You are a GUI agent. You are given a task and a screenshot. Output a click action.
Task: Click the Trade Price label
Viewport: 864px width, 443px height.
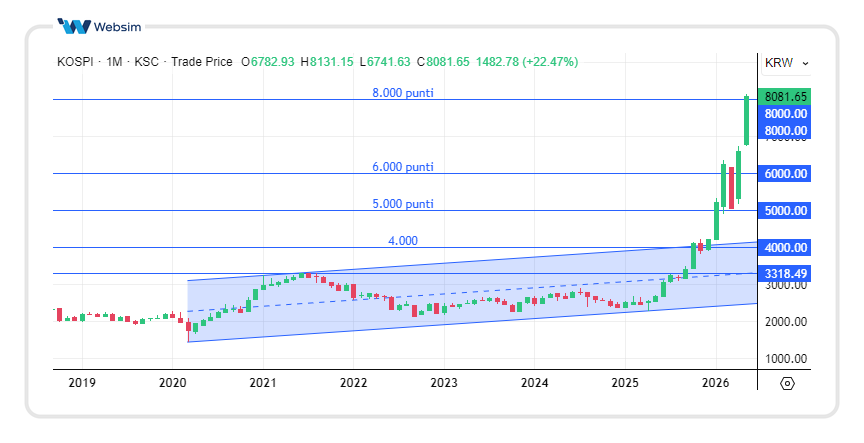(x=202, y=62)
